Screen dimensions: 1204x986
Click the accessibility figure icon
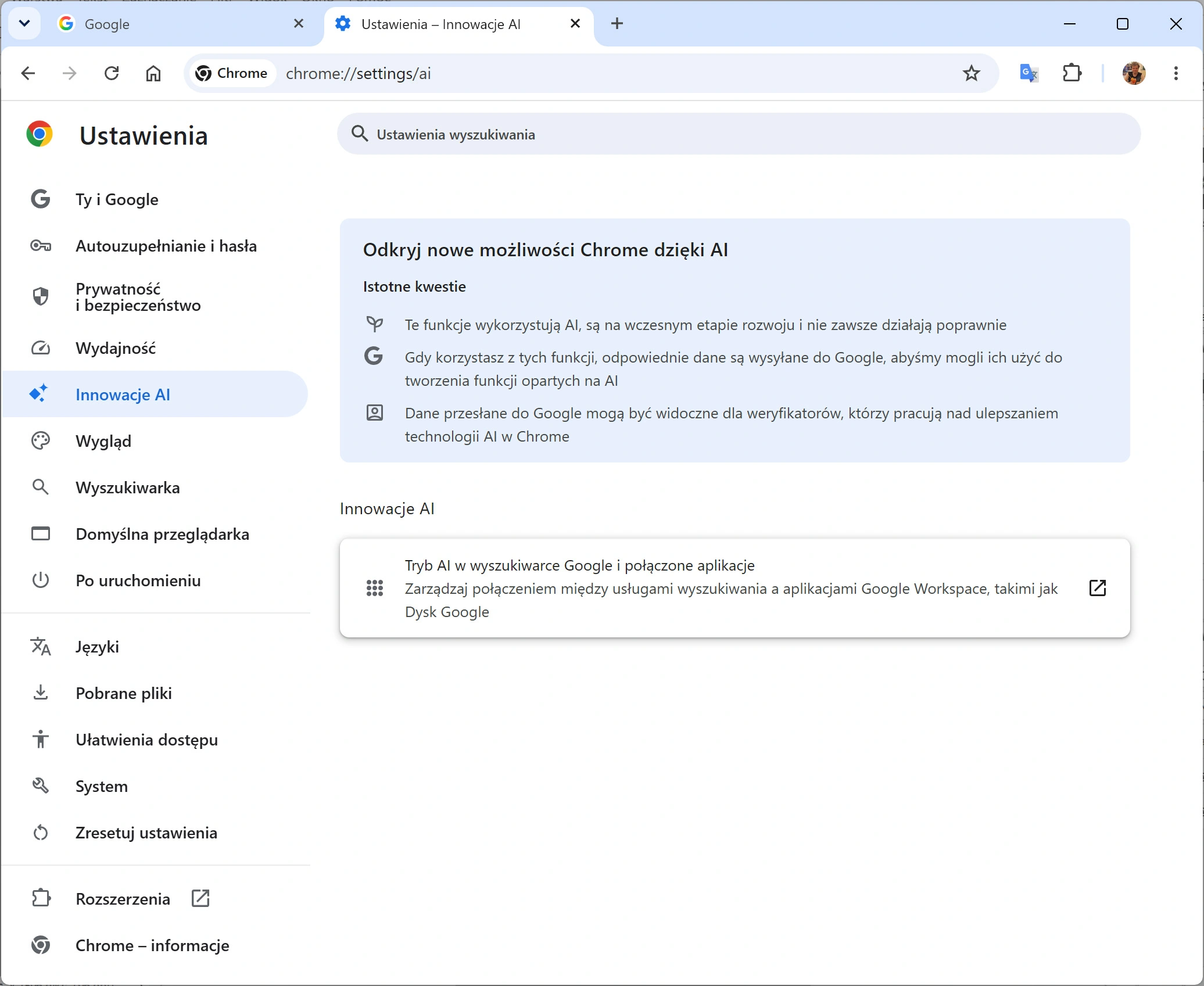click(x=40, y=739)
